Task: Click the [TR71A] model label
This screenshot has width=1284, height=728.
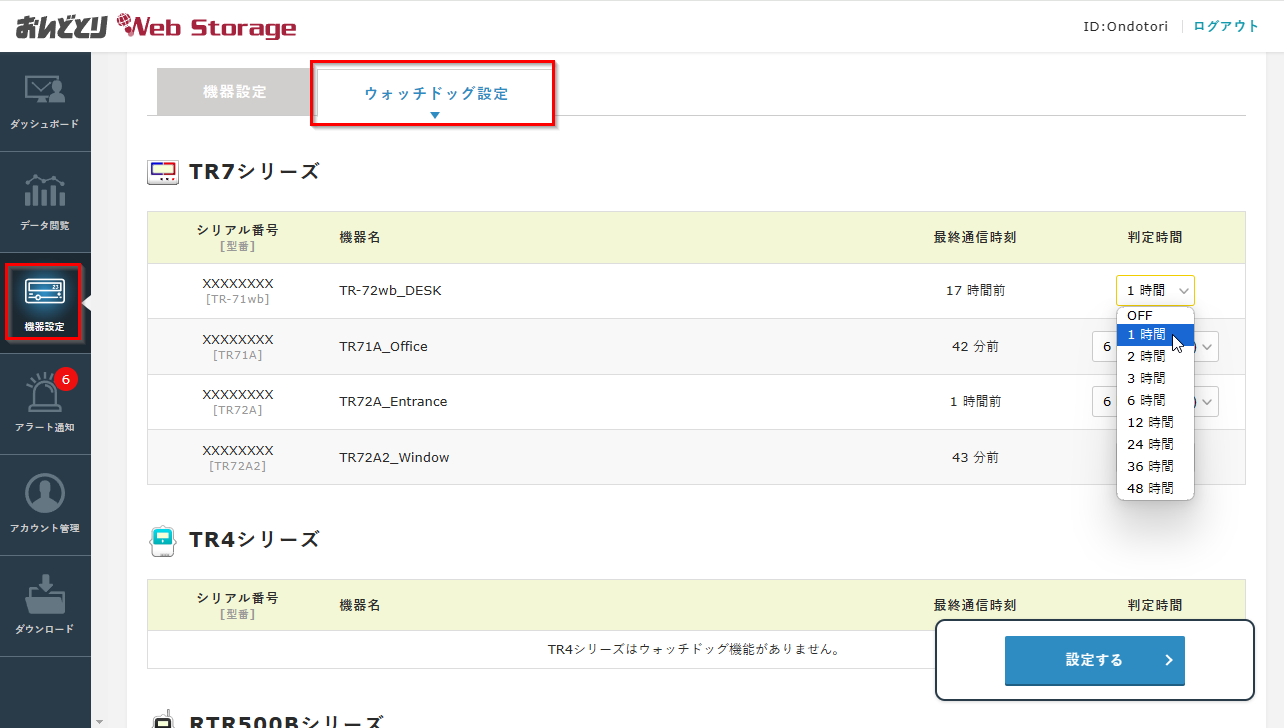Action: pyautogui.click(x=237, y=355)
